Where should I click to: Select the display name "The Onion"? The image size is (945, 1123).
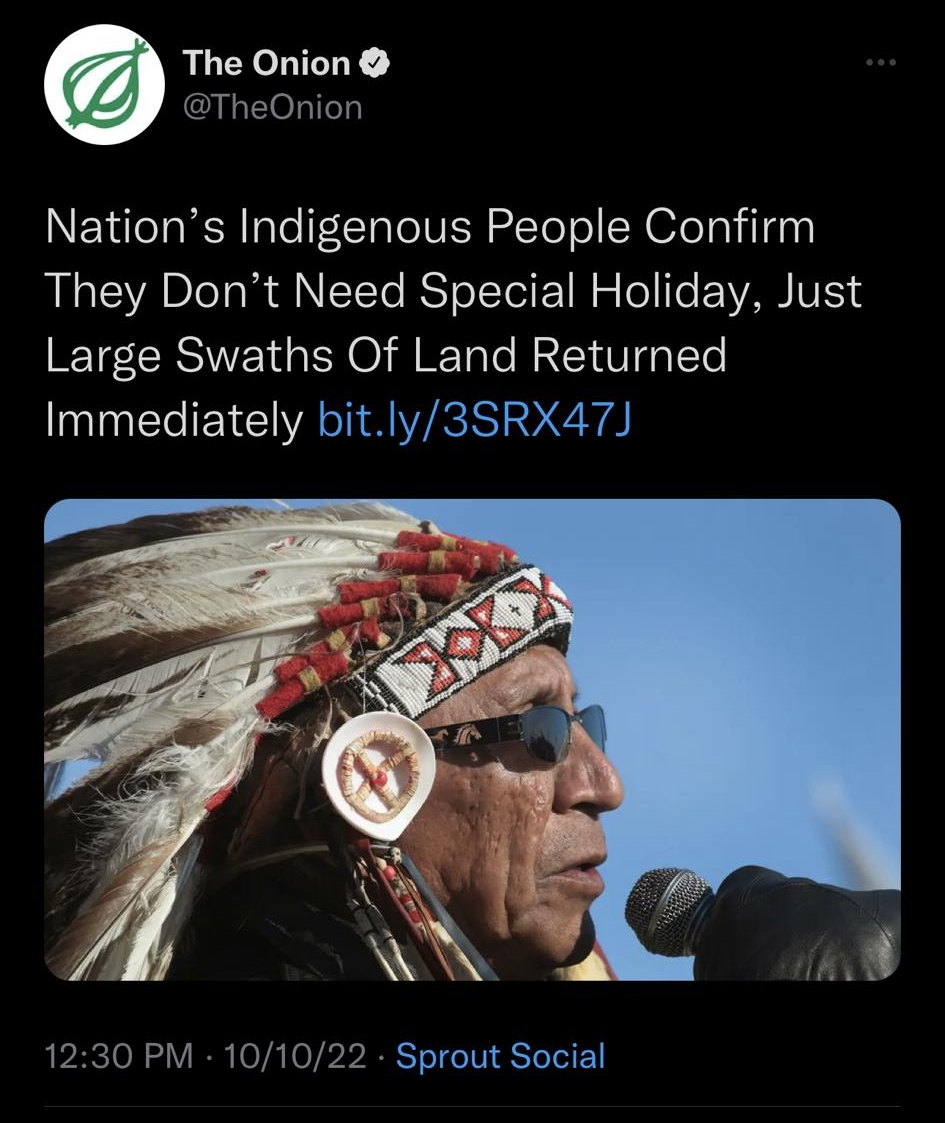point(268,62)
